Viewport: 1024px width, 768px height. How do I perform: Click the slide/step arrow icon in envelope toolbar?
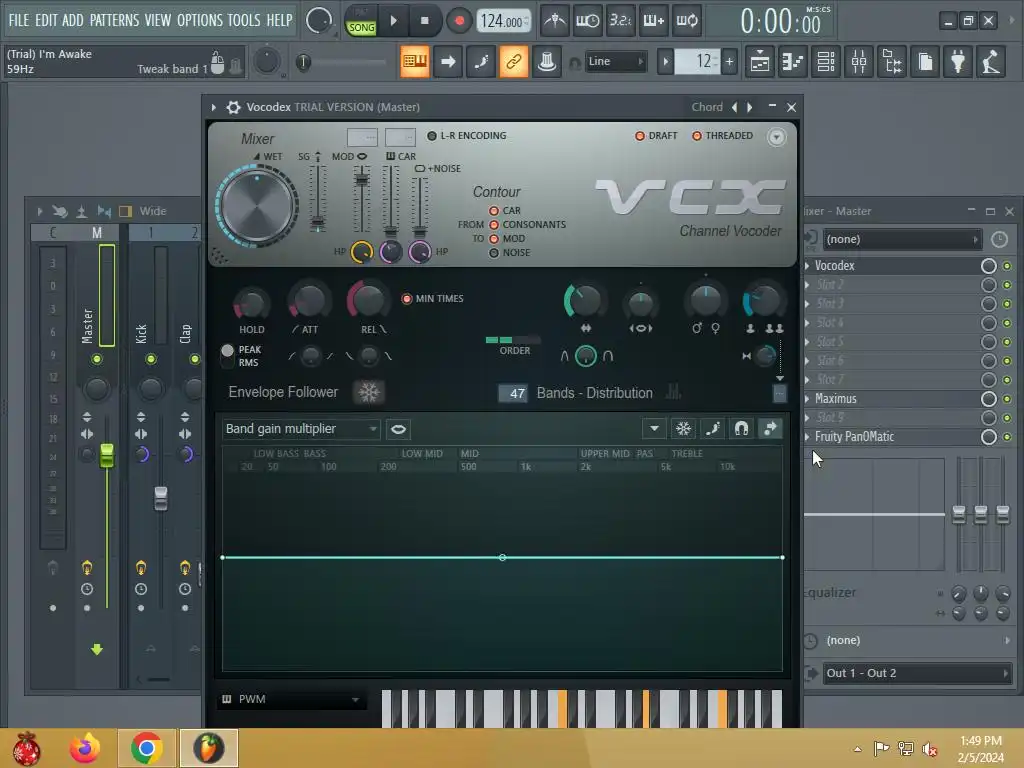click(771, 429)
